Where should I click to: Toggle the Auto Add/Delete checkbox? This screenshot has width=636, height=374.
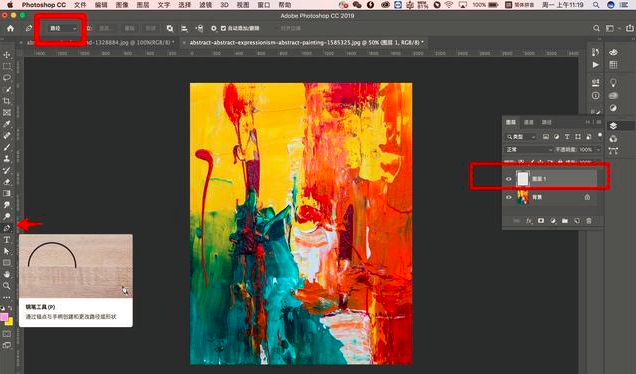click(x=223, y=28)
